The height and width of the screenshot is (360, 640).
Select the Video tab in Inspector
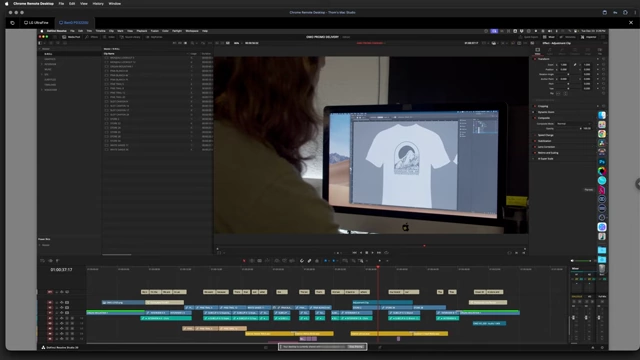pyautogui.click(x=538, y=51)
